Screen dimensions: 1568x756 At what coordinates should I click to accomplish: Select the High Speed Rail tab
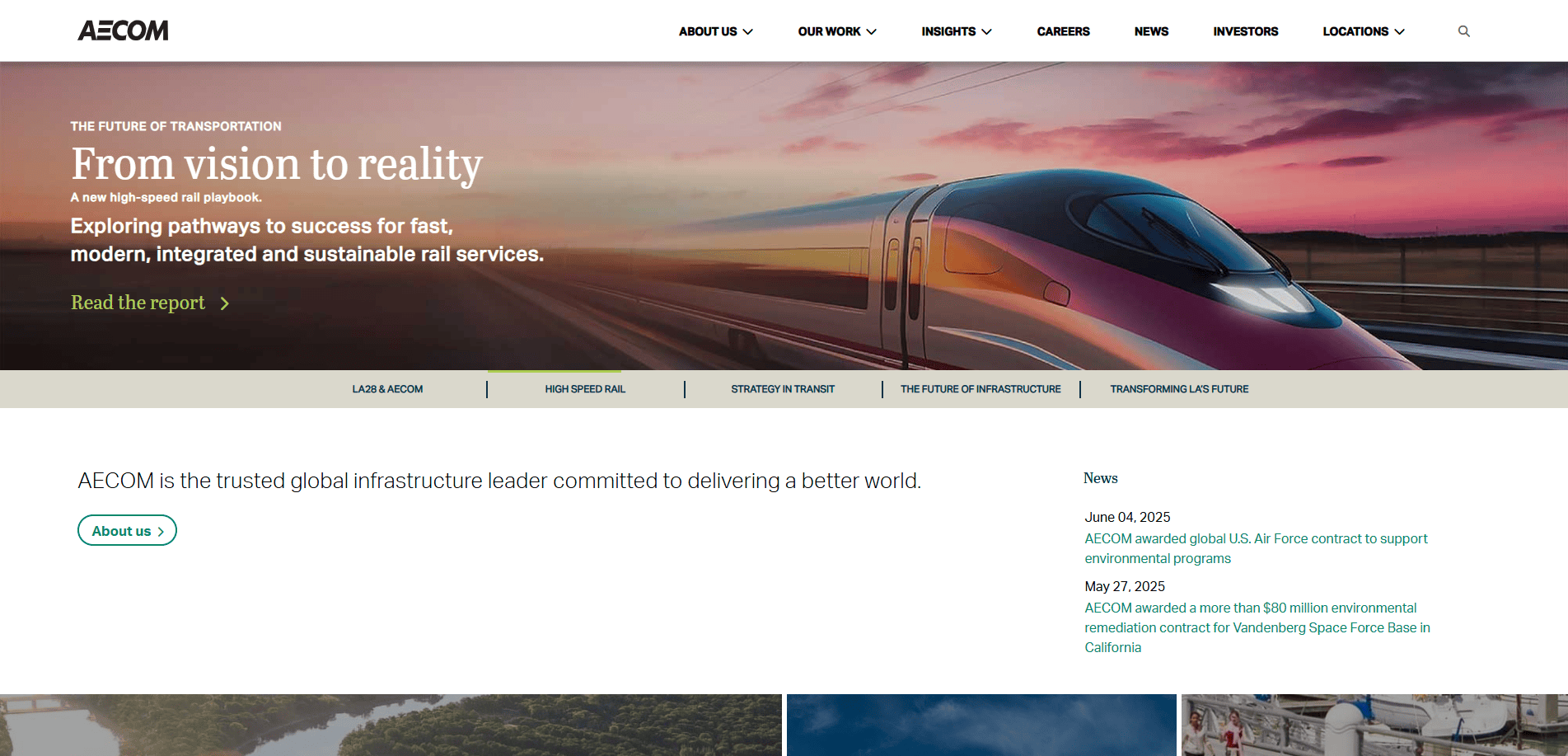coord(585,389)
